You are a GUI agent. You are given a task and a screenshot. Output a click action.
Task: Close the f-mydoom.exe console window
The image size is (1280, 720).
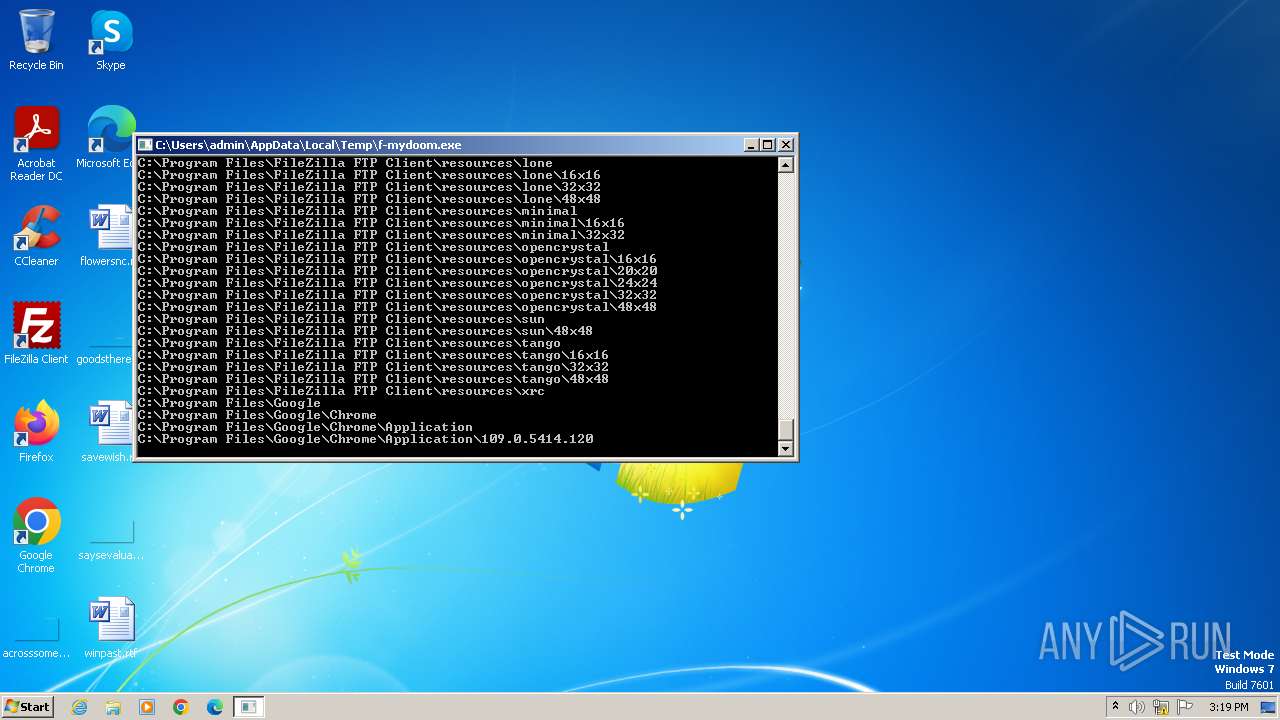(x=786, y=145)
